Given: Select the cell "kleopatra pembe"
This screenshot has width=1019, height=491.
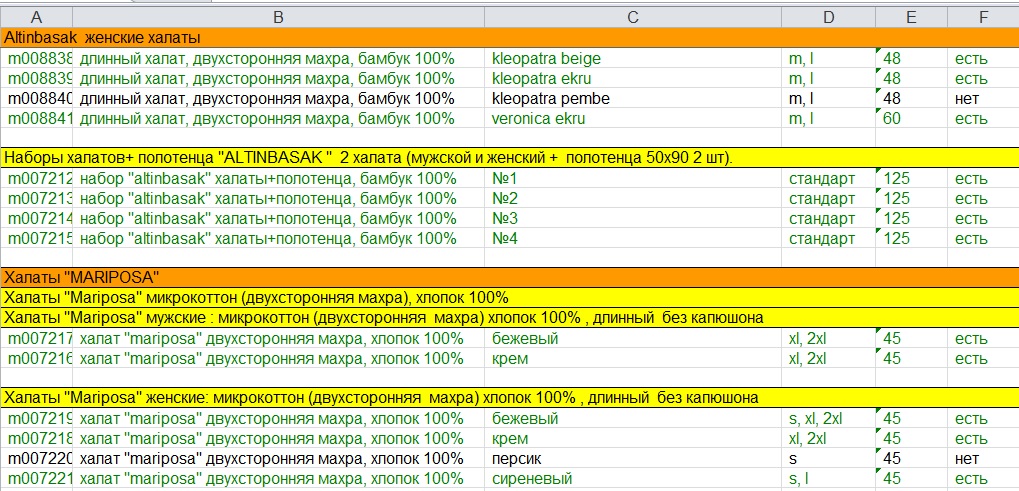Looking at the screenshot, I should point(633,99).
